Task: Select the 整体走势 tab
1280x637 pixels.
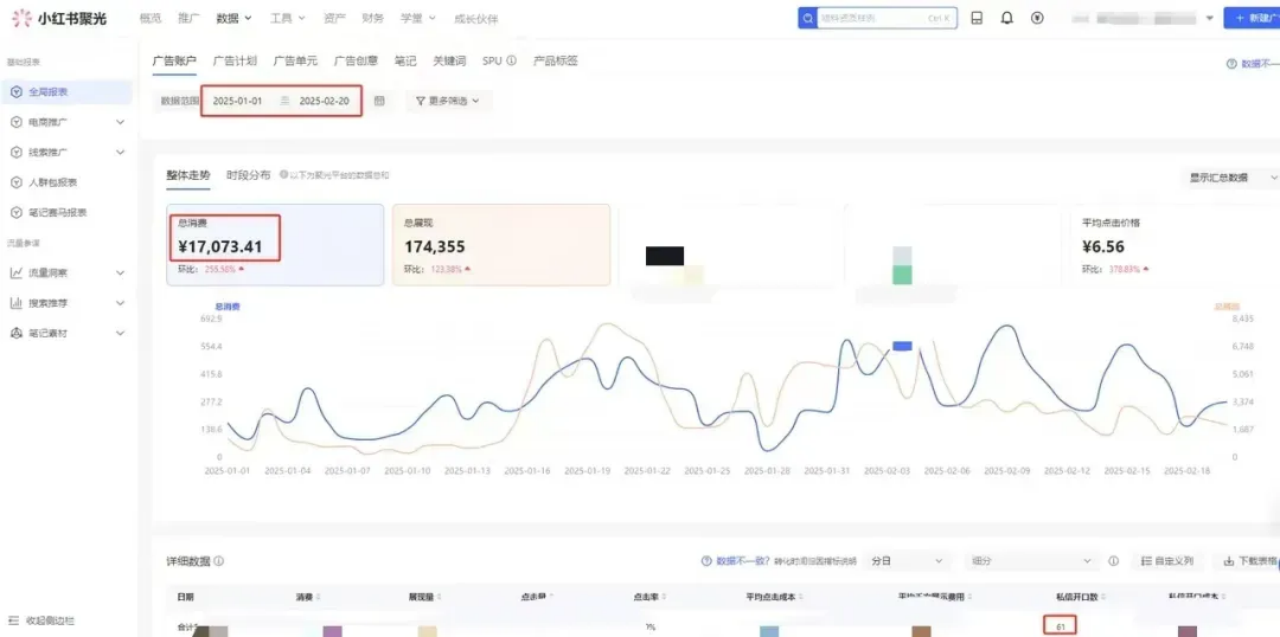Action: pyautogui.click(x=188, y=175)
